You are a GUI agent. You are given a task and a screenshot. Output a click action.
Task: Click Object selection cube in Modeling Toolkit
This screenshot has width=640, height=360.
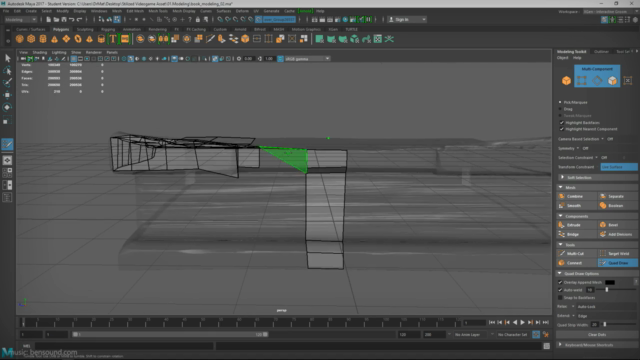click(566, 80)
